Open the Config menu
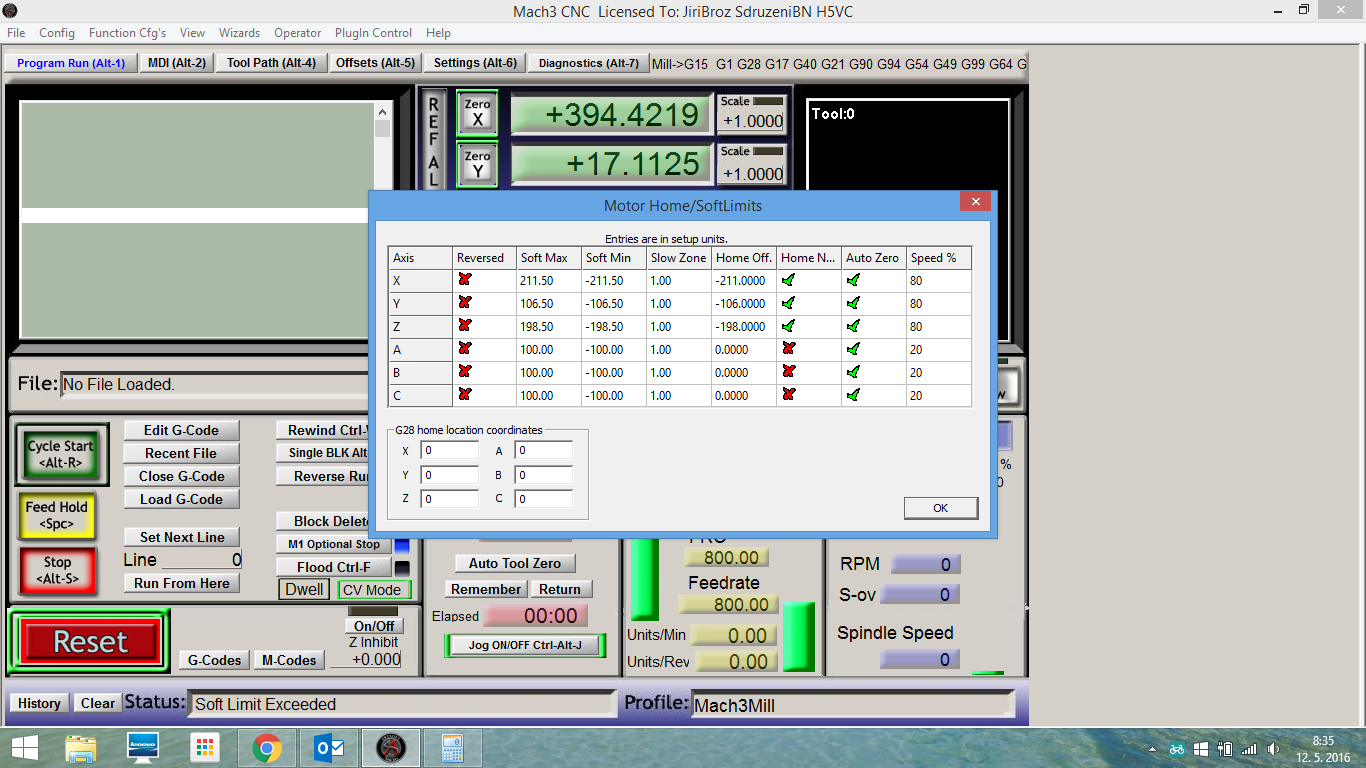Screen dimensions: 1366x768 (57, 33)
